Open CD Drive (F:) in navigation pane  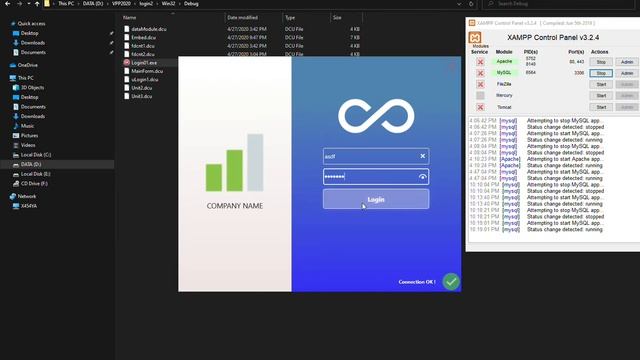click(x=34, y=184)
